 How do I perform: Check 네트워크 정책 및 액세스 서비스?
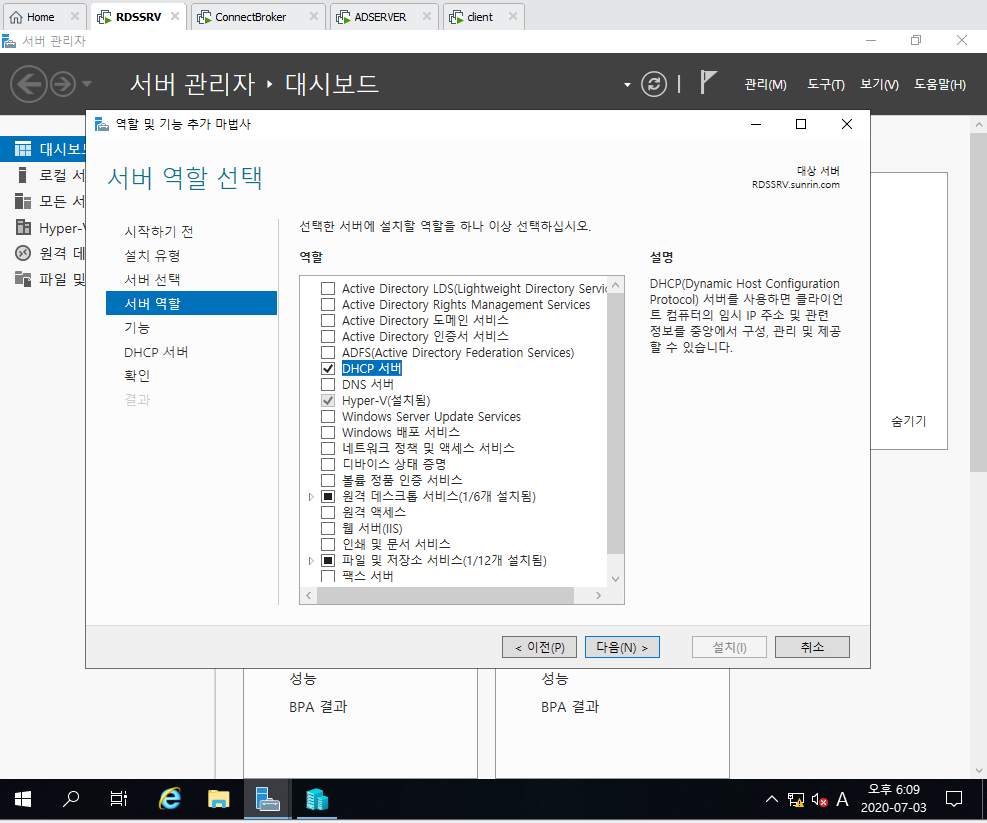[x=328, y=448]
